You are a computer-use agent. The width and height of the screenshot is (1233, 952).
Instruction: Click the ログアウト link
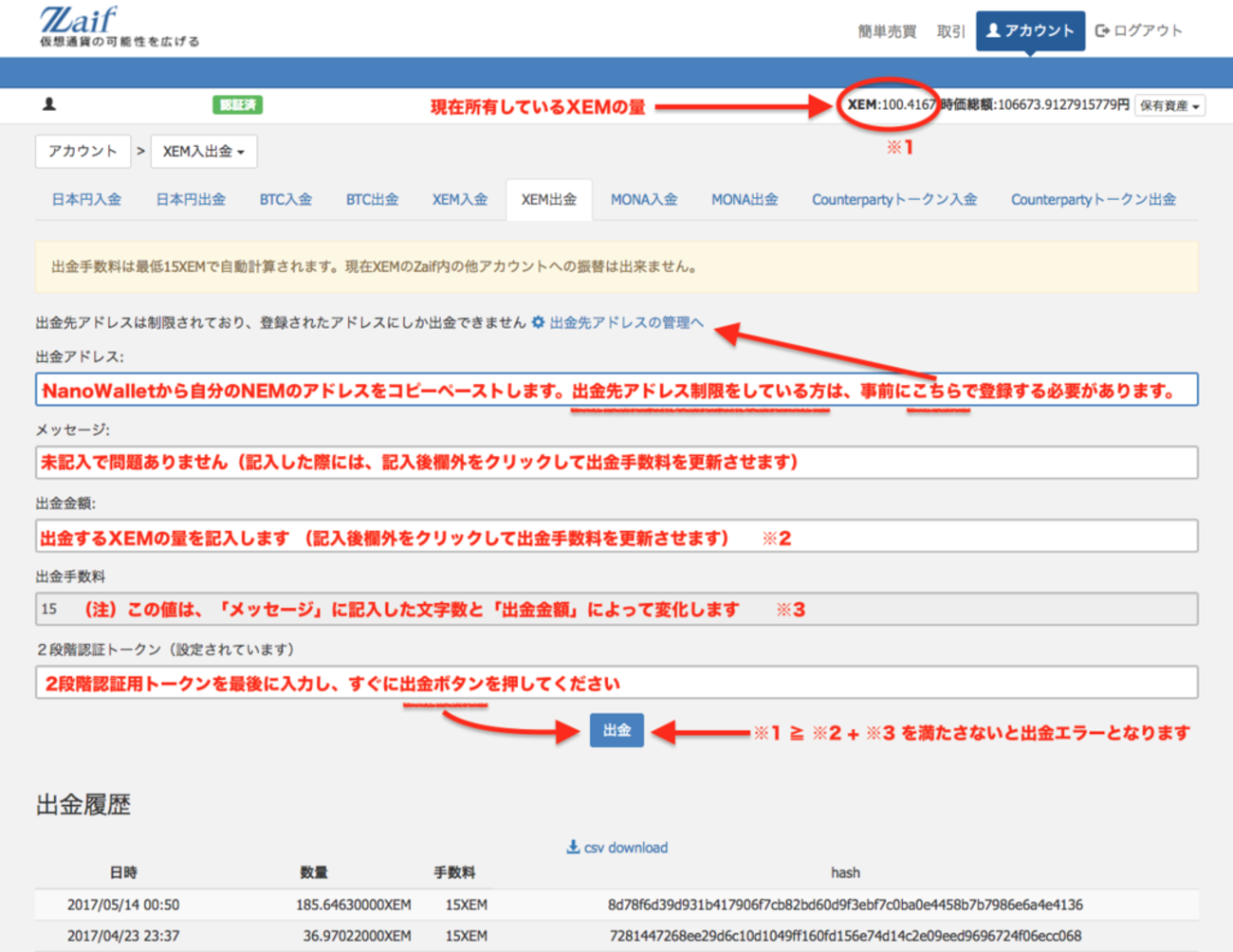[x=1139, y=31]
